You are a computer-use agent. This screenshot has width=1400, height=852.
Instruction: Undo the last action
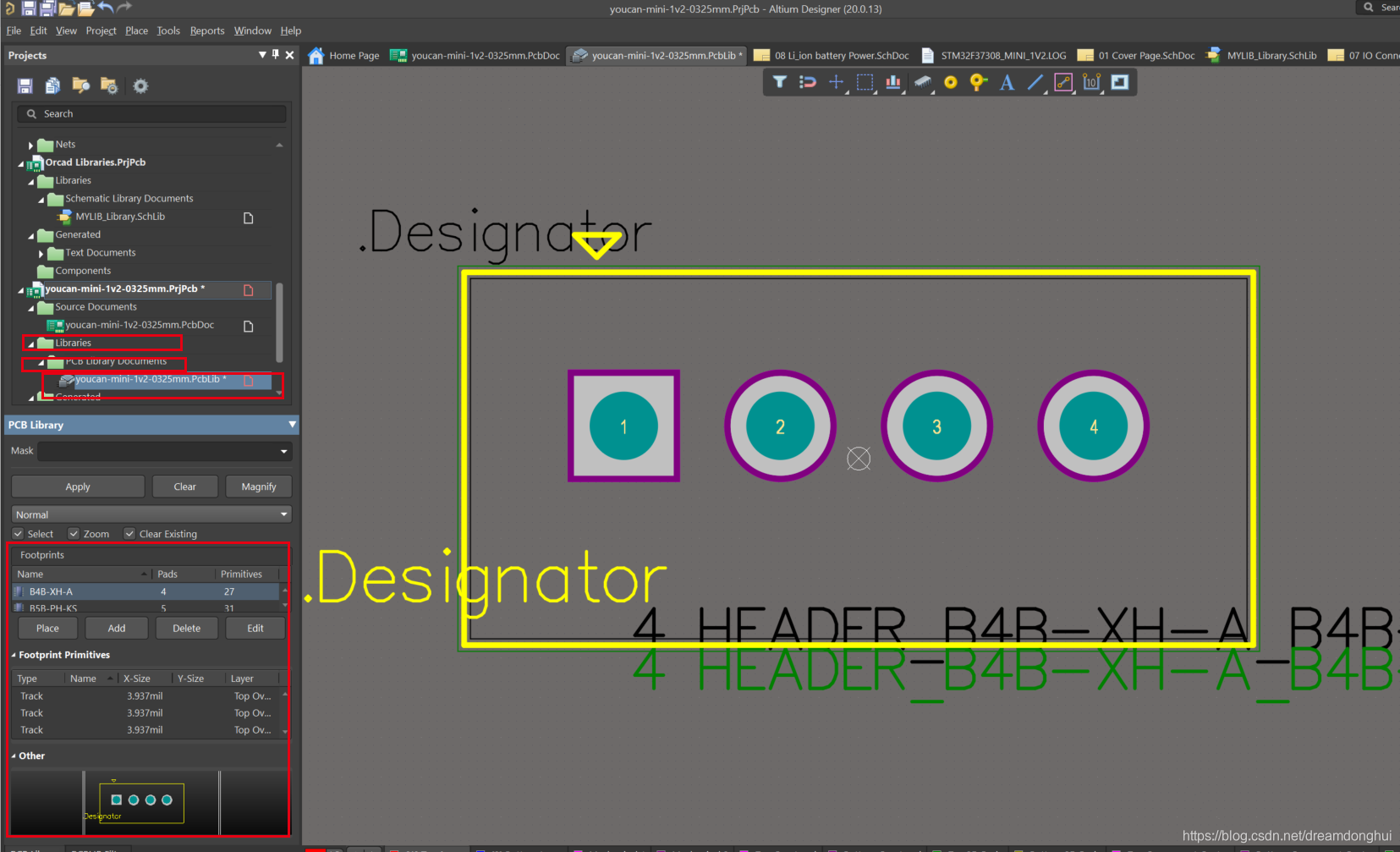[x=105, y=8]
